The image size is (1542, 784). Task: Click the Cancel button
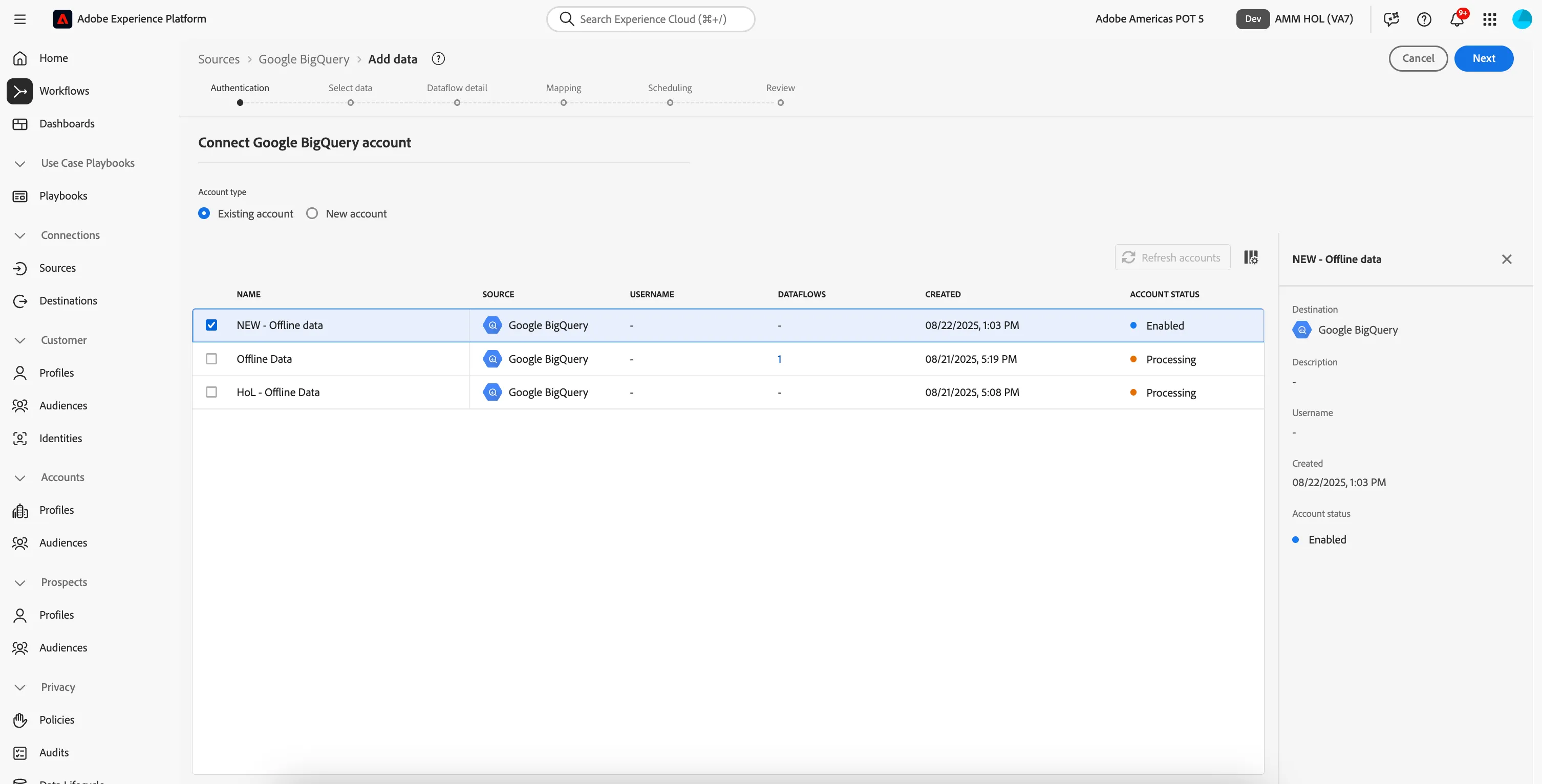[1418, 59]
